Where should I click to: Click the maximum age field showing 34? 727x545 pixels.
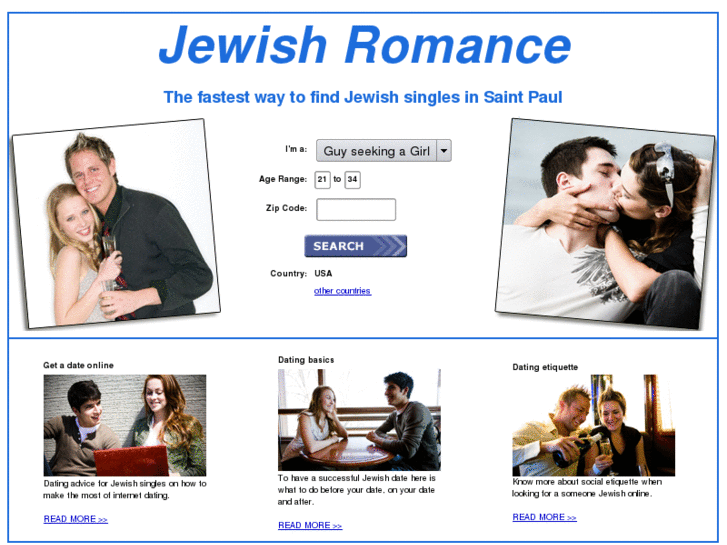(x=352, y=180)
